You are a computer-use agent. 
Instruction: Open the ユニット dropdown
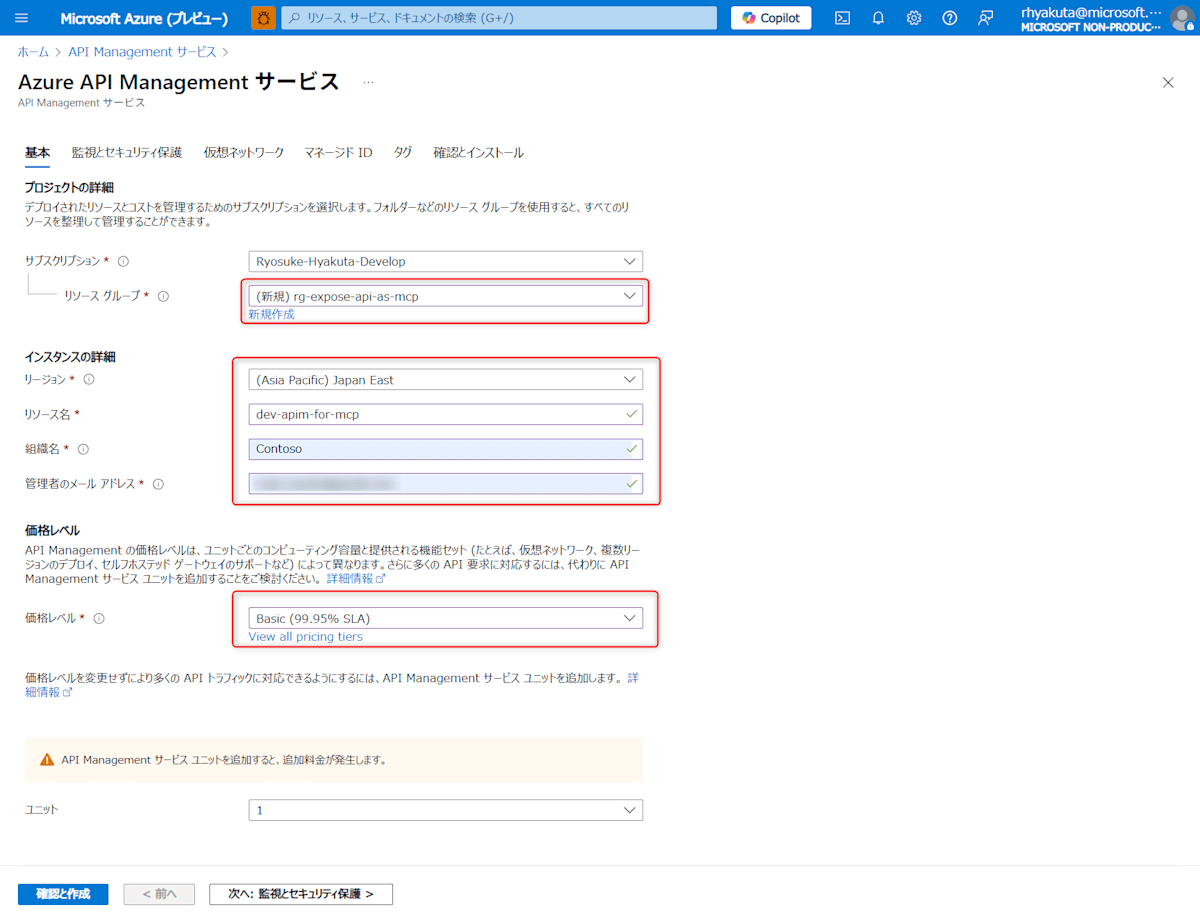446,810
